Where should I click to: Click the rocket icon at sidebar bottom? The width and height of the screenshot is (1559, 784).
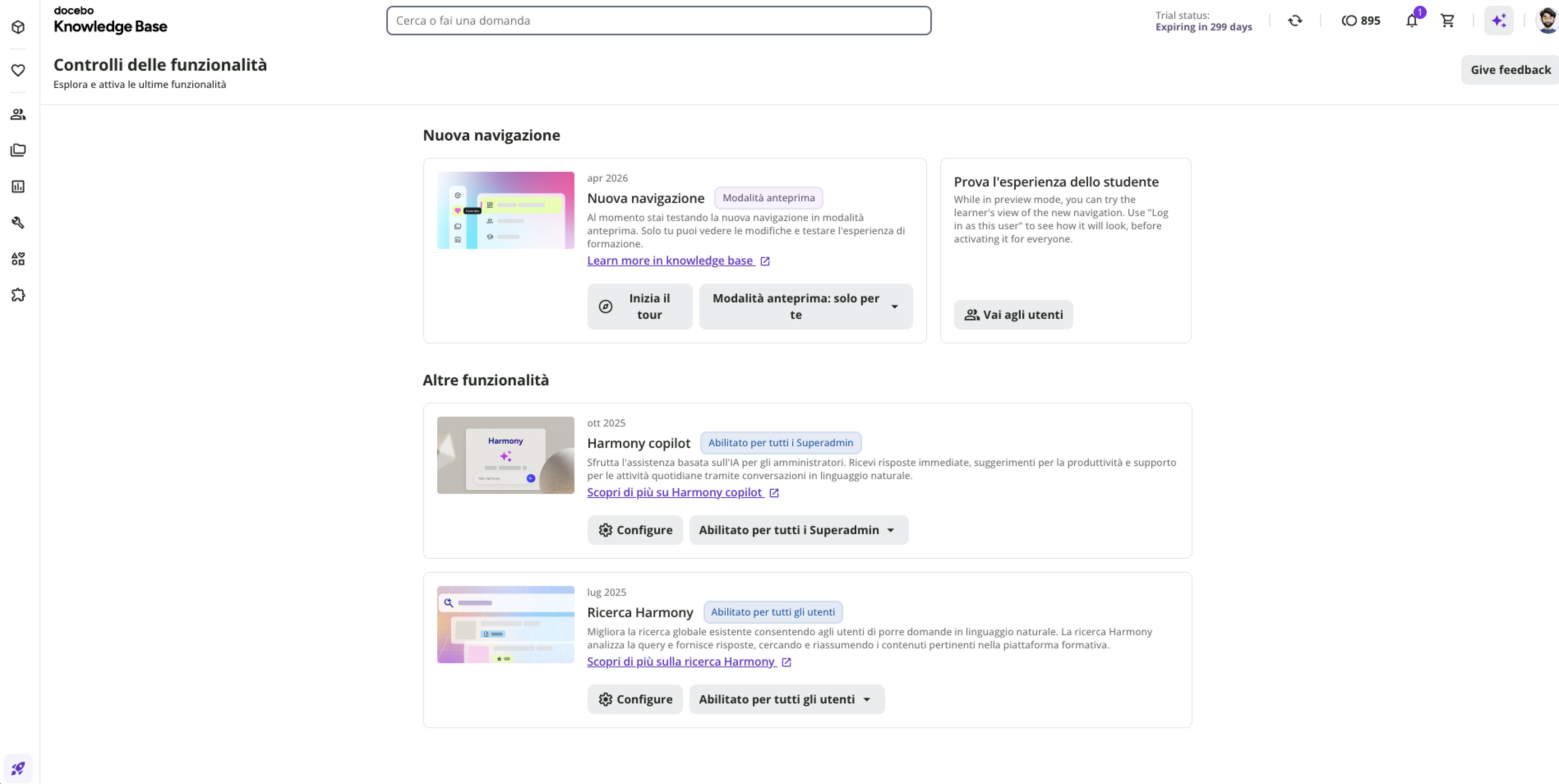[x=18, y=768]
